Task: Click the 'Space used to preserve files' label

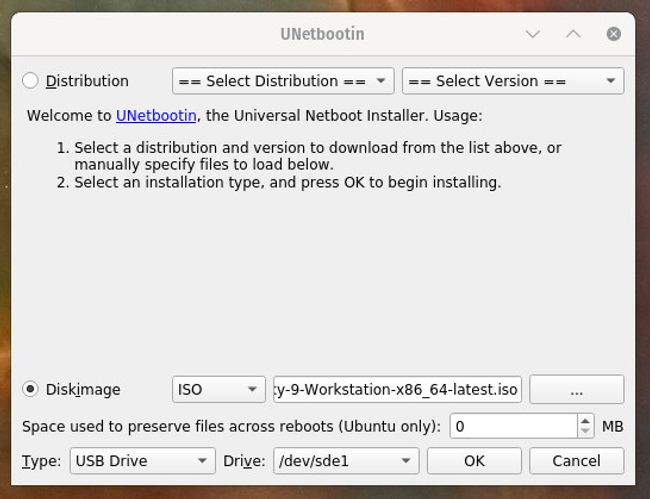Action: coord(231,426)
